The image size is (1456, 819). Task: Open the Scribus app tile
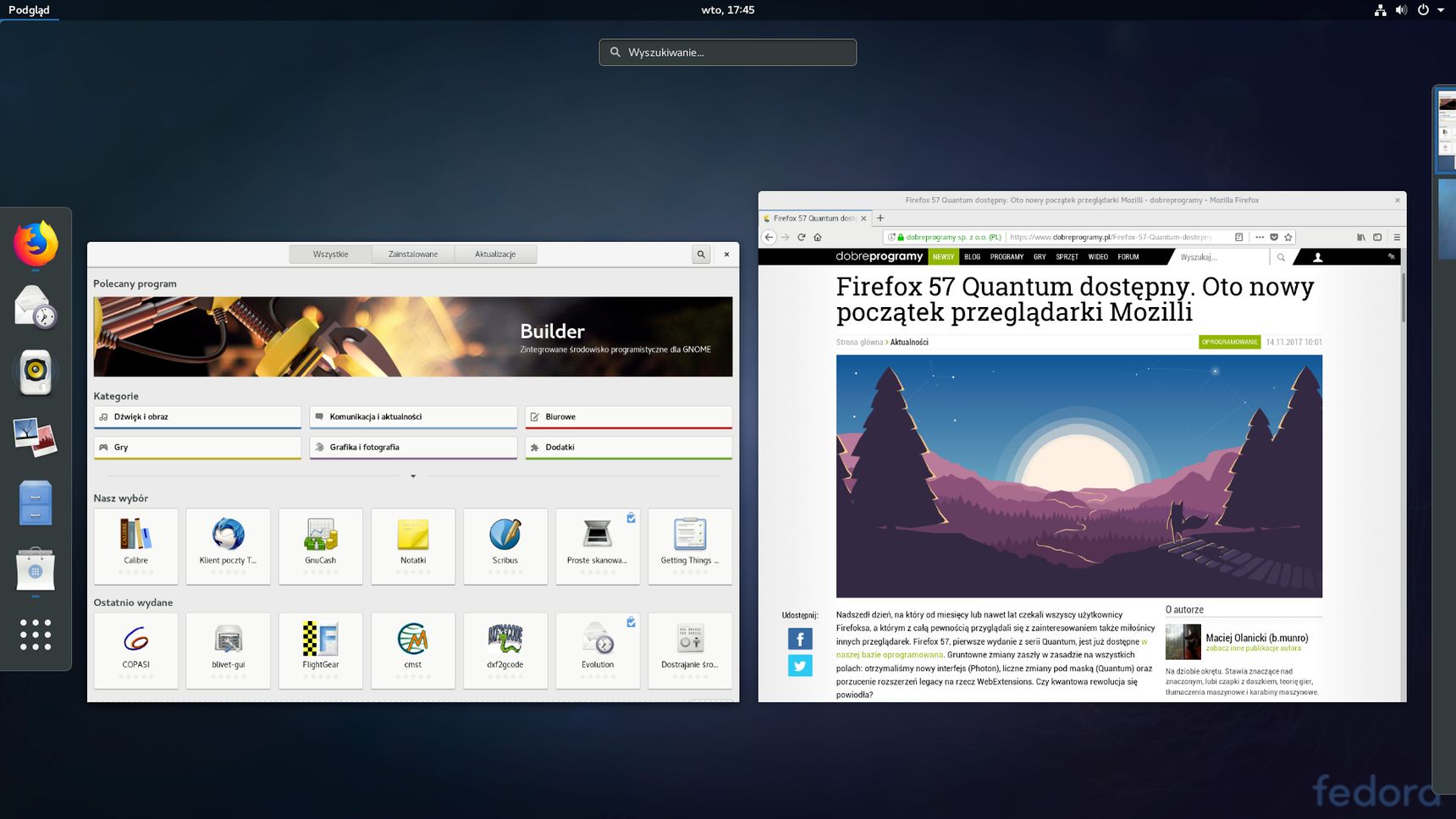tap(505, 546)
